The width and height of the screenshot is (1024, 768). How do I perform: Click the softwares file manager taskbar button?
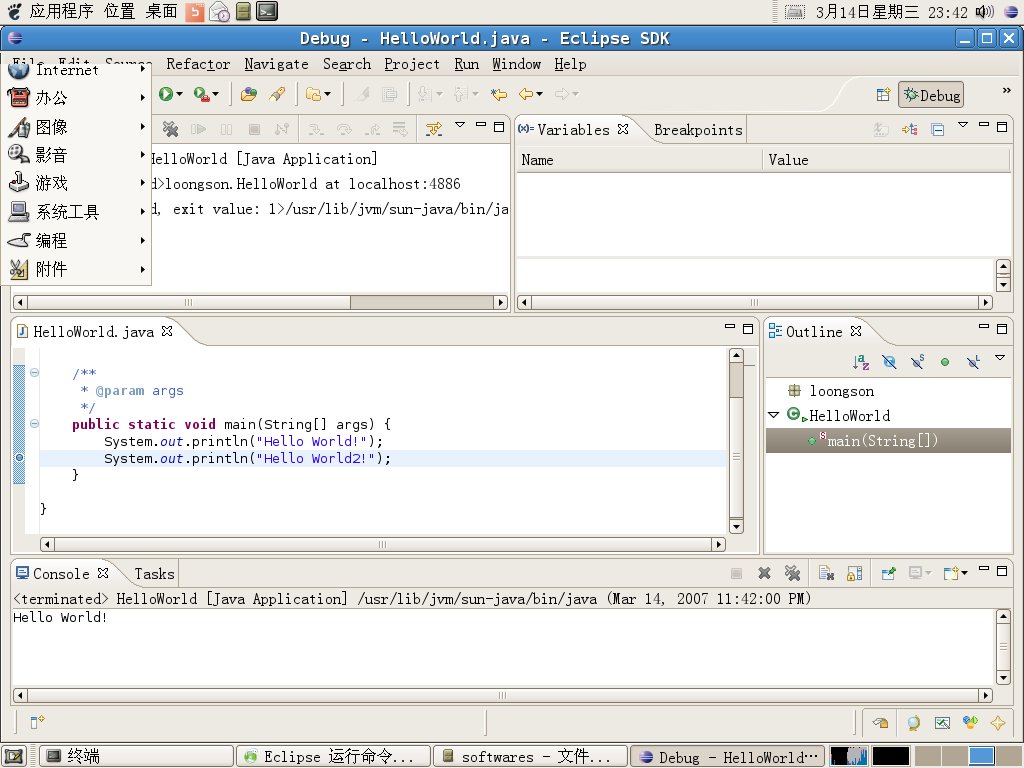pyautogui.click(x=530, y=756)
